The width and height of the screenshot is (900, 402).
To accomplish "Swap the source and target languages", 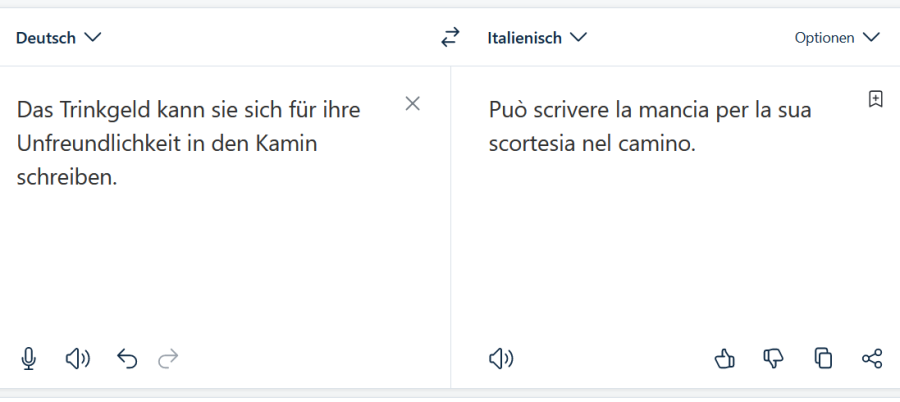I will point(450,38).
